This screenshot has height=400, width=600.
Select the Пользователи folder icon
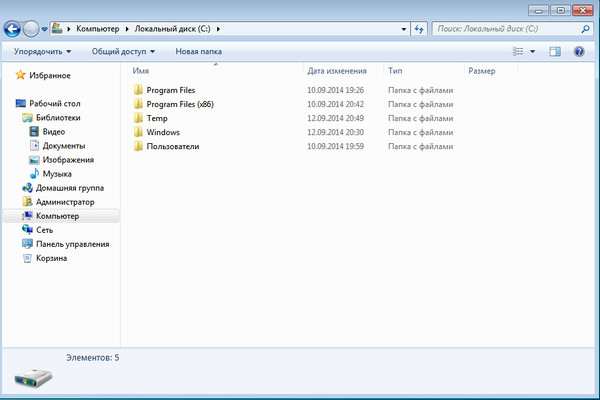click(138, 146)
